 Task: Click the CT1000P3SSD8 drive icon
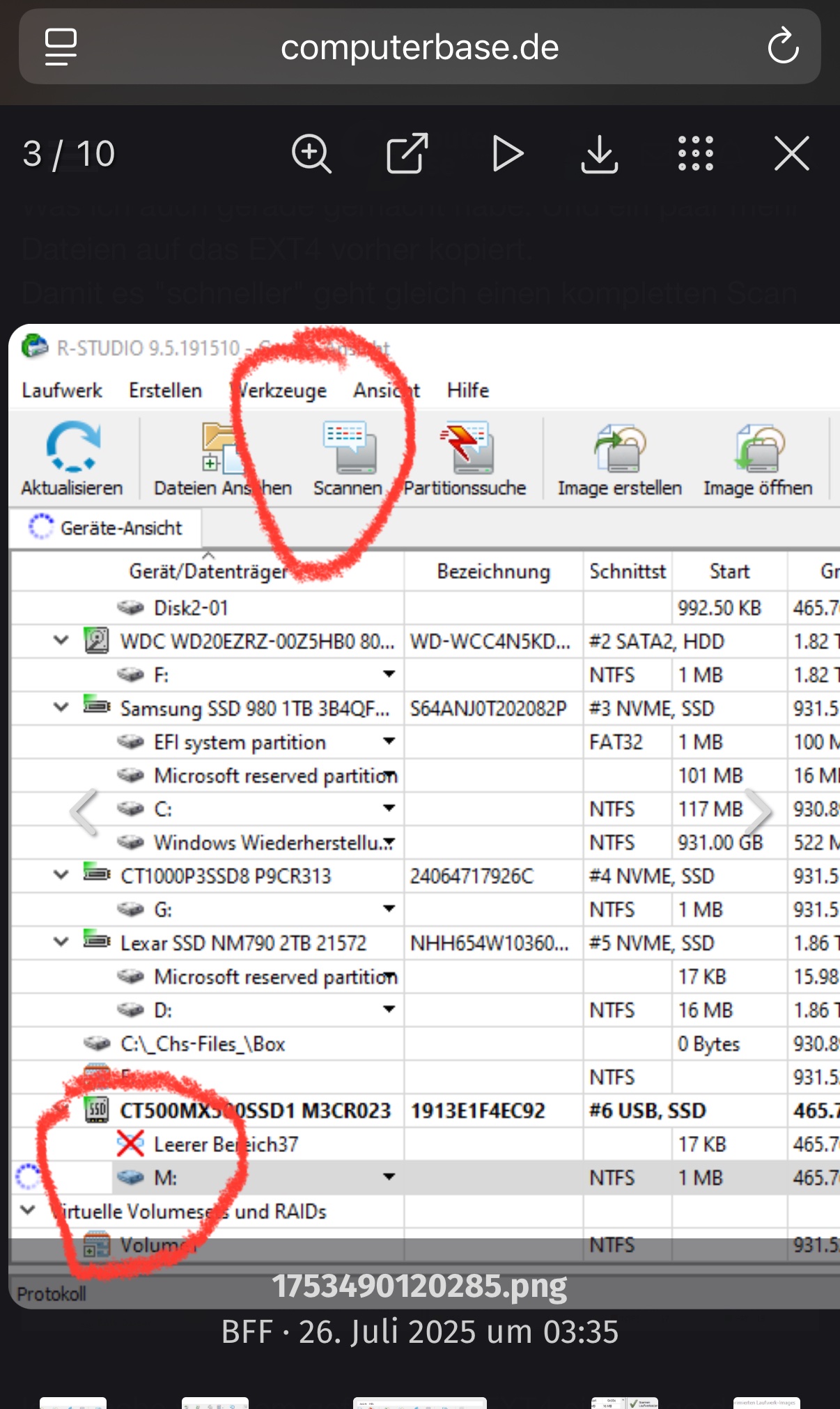point(96,873)
